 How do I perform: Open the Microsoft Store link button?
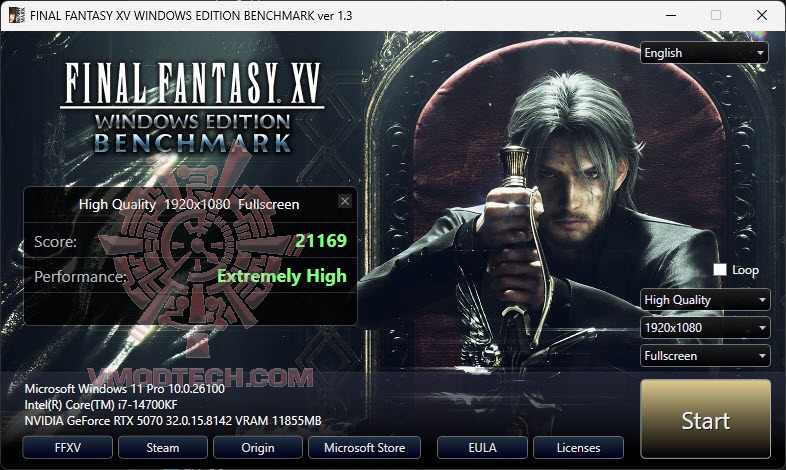(x=364, y=447)
